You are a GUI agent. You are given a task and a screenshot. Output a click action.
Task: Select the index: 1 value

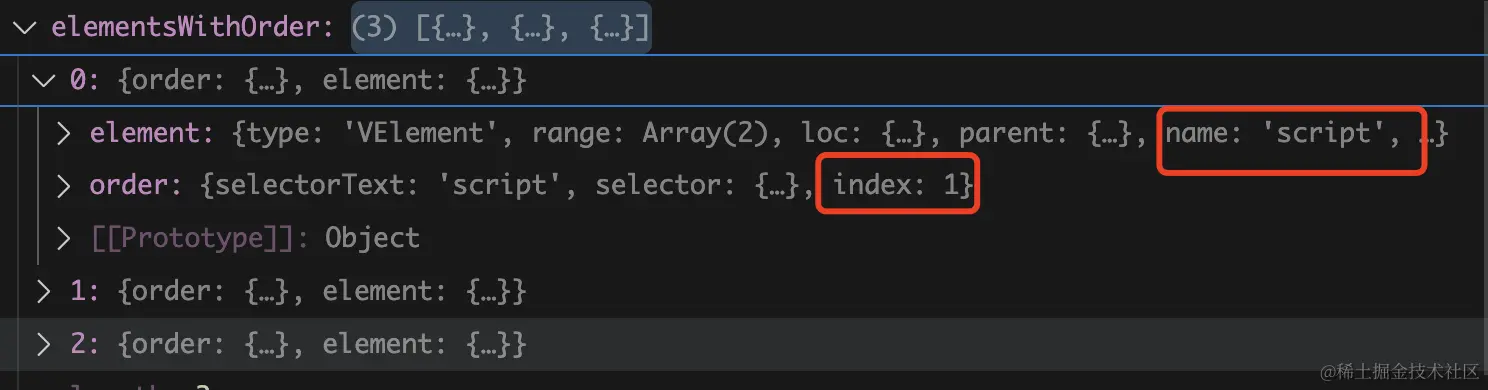click(896, 186)
